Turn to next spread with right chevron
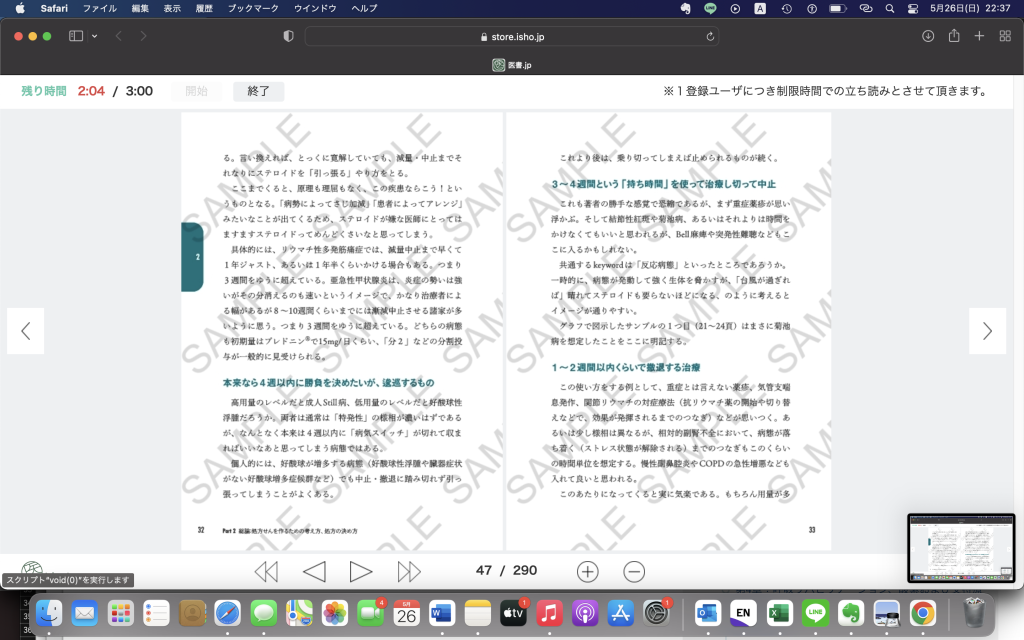Image resolution: width=1024 pixels, height=640 pixels. click(987, 331)
